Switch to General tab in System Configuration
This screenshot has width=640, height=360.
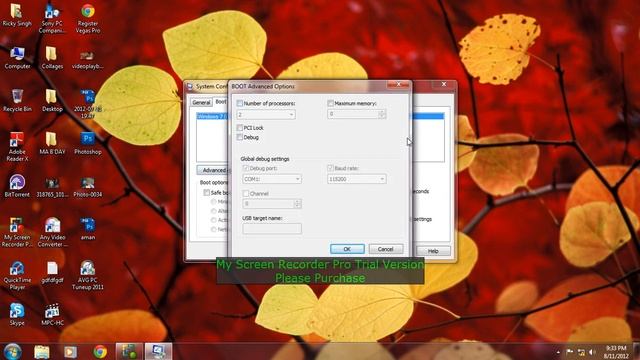[201, 102]
